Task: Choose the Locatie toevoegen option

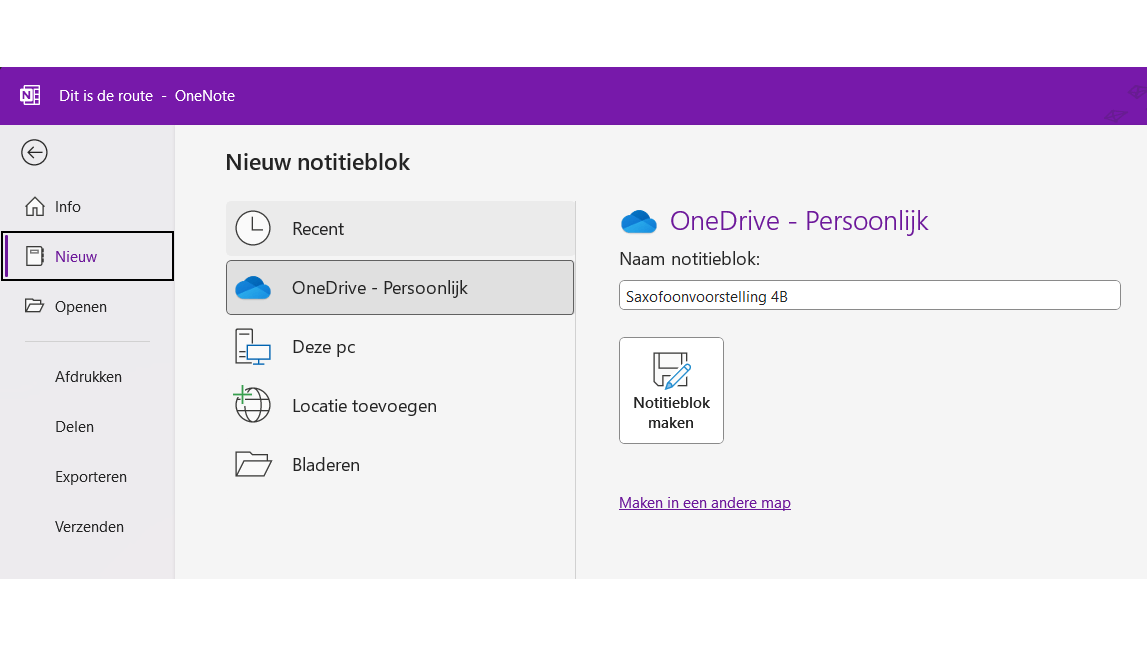Action: pyautogui.click(x=364, y=406)
